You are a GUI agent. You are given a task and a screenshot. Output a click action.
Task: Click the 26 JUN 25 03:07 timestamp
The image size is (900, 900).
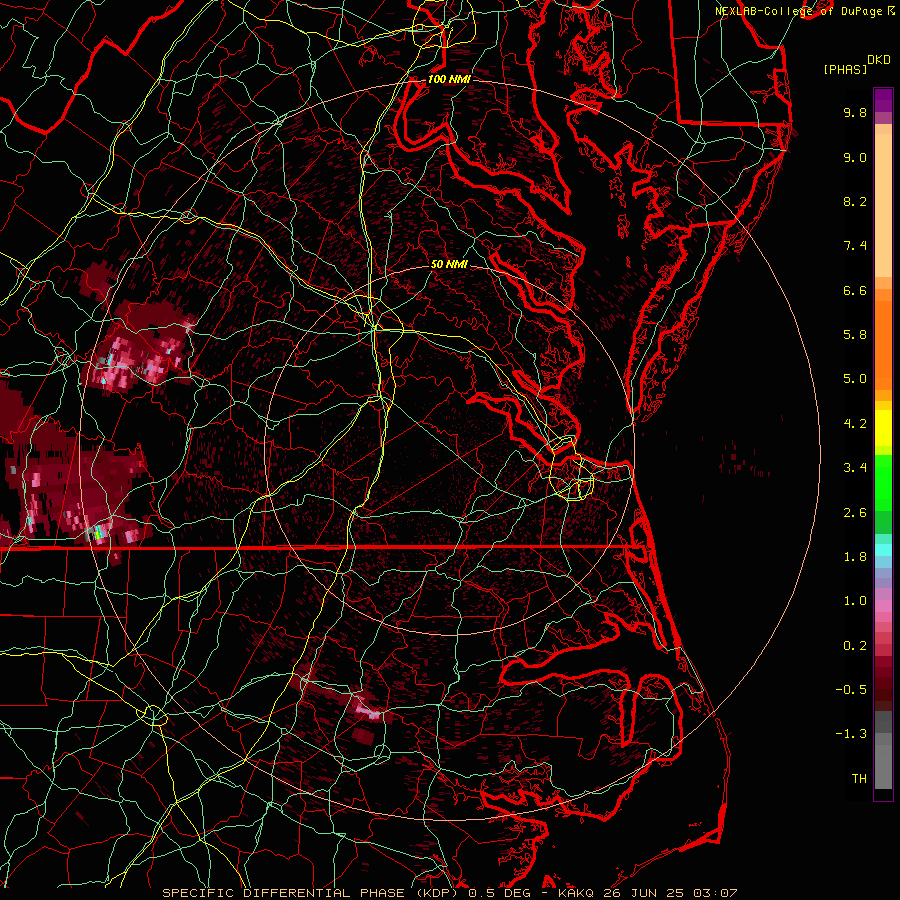pos(669,893)
